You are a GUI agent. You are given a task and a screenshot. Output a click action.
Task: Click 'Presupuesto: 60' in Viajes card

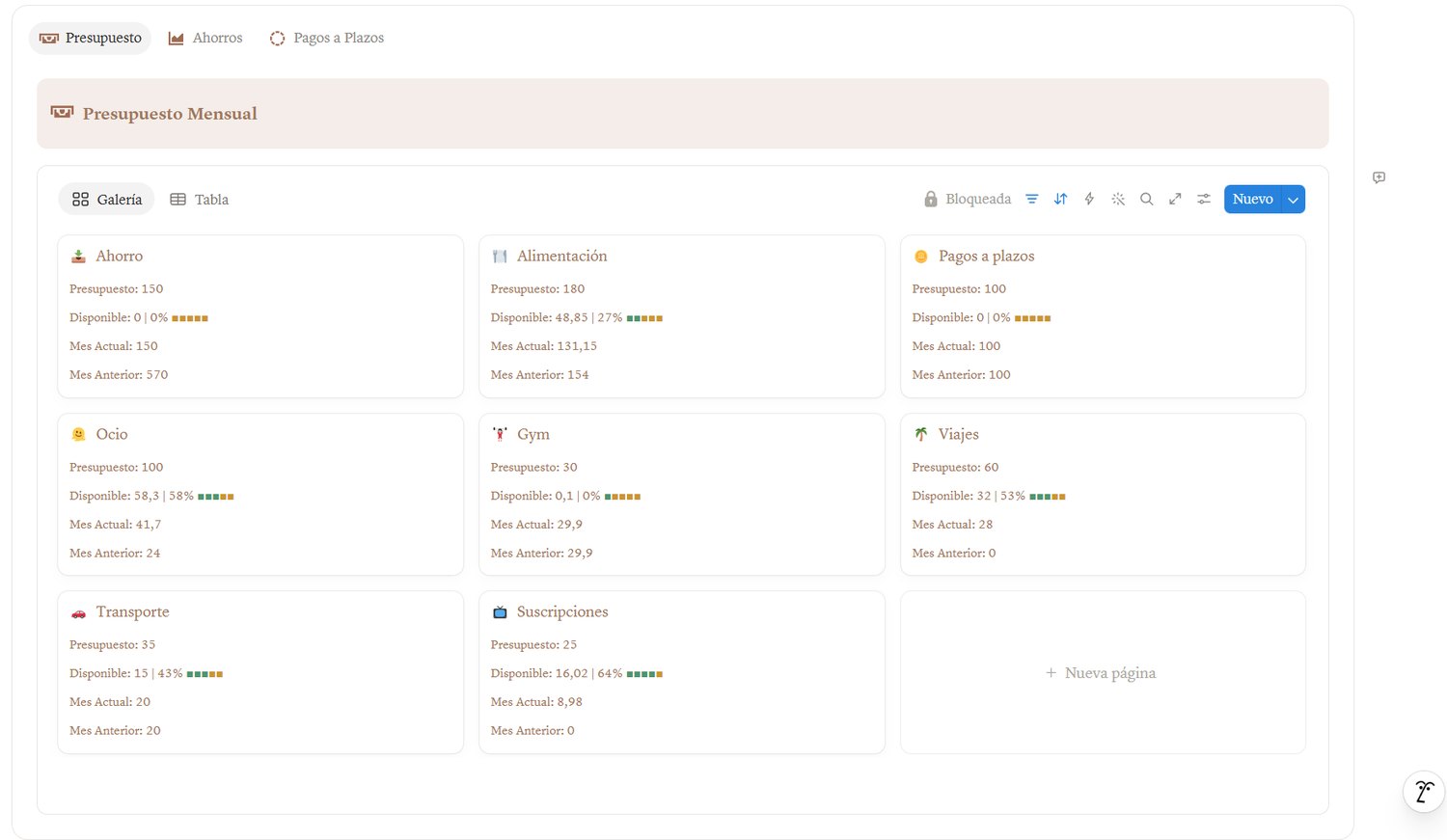pos(955,468)
